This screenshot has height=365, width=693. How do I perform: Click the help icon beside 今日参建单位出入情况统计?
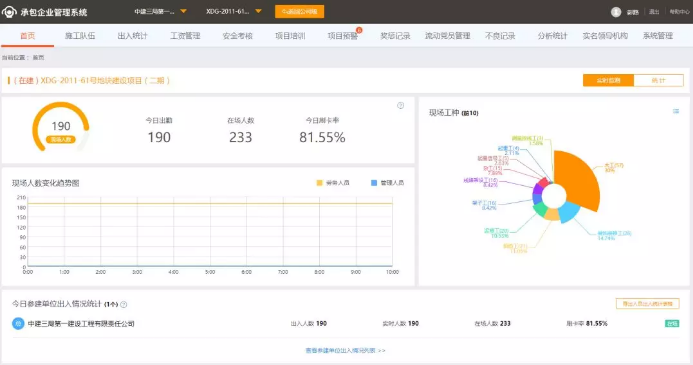coord(124,304)
